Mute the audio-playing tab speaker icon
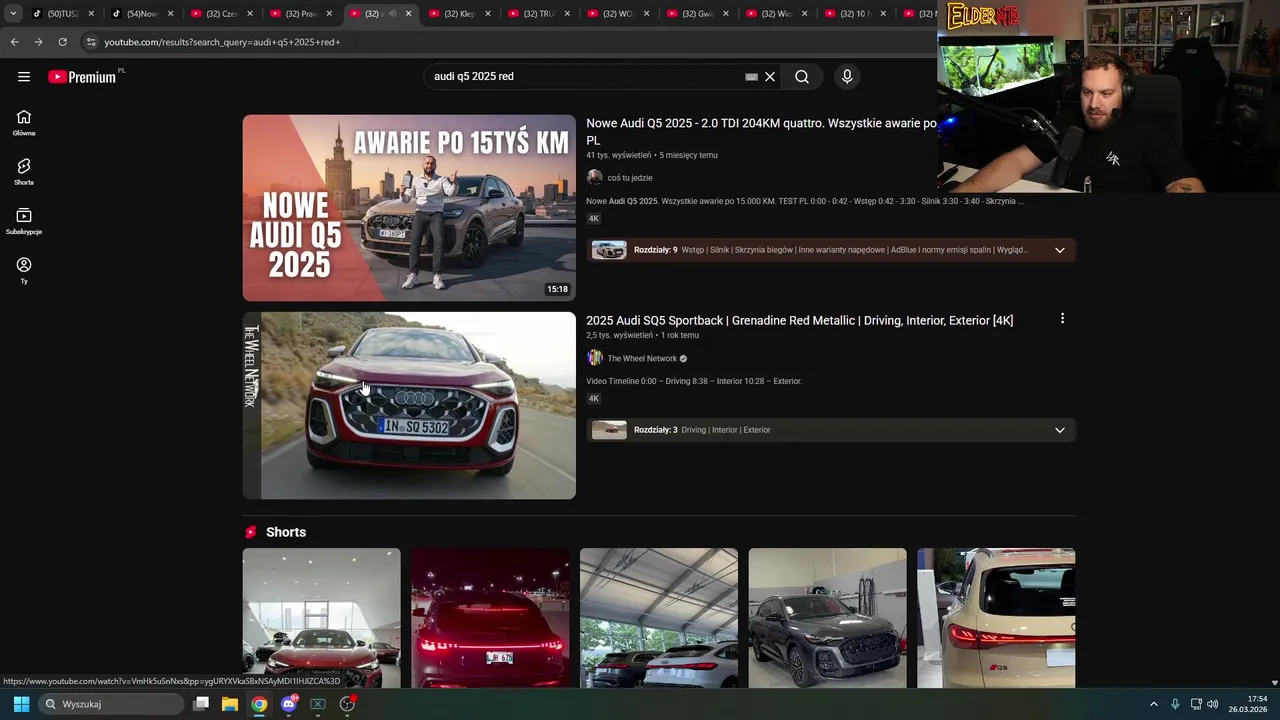 click(x=392, y=14)
